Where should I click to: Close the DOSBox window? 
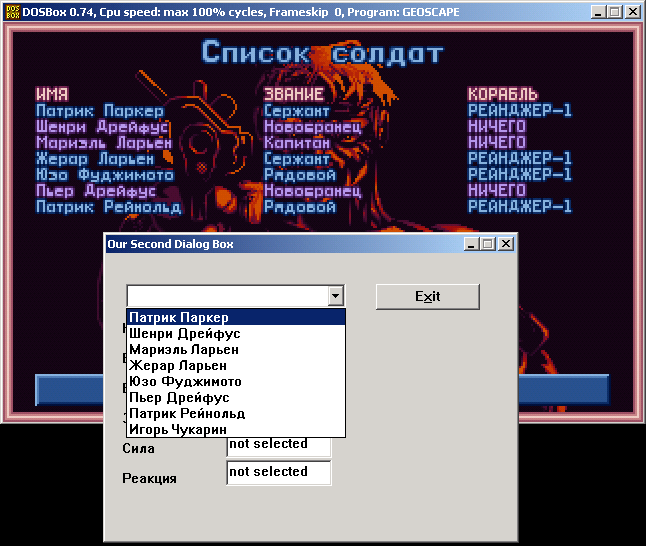coord(632,12)
